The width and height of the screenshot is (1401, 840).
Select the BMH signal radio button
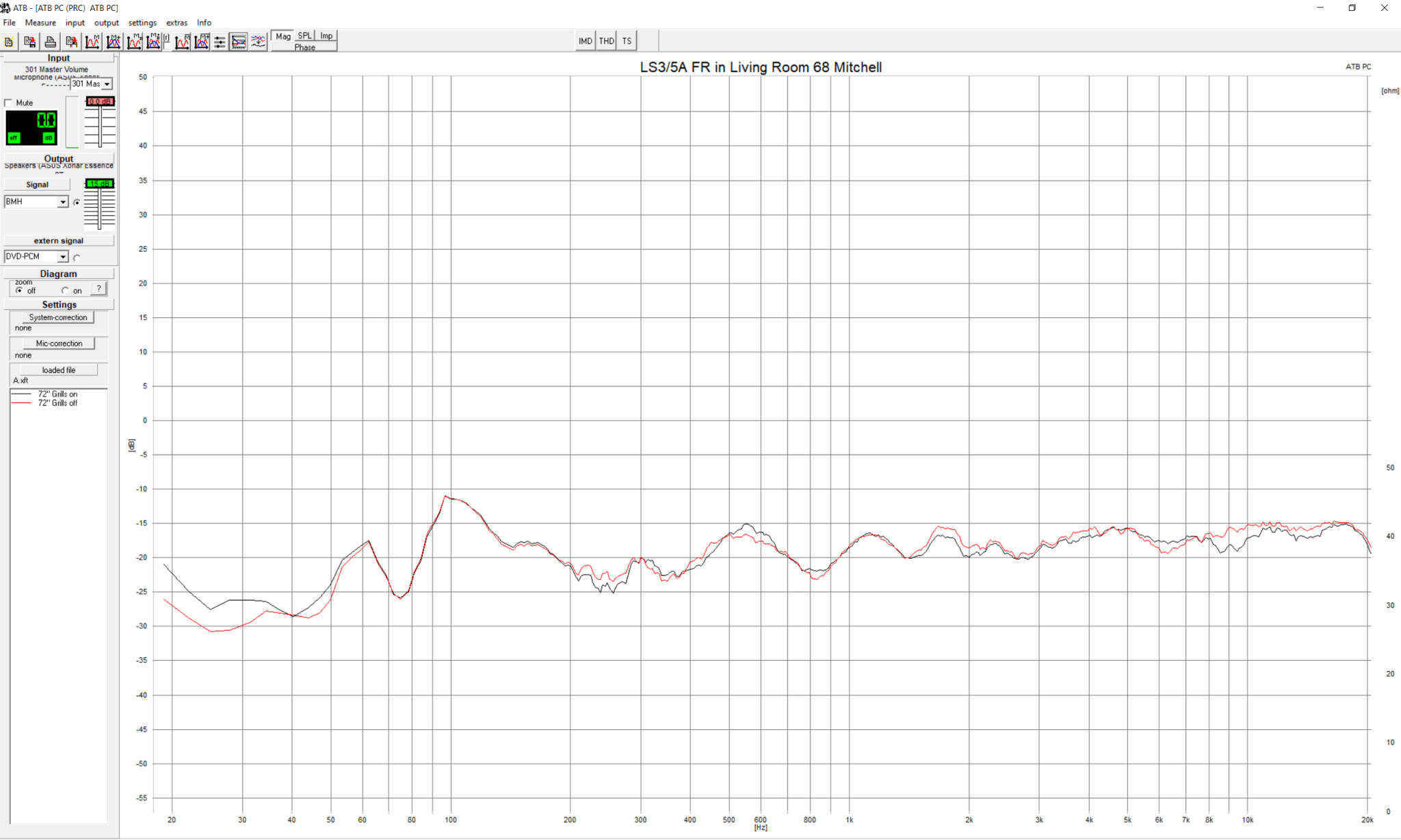coord(77,202)
